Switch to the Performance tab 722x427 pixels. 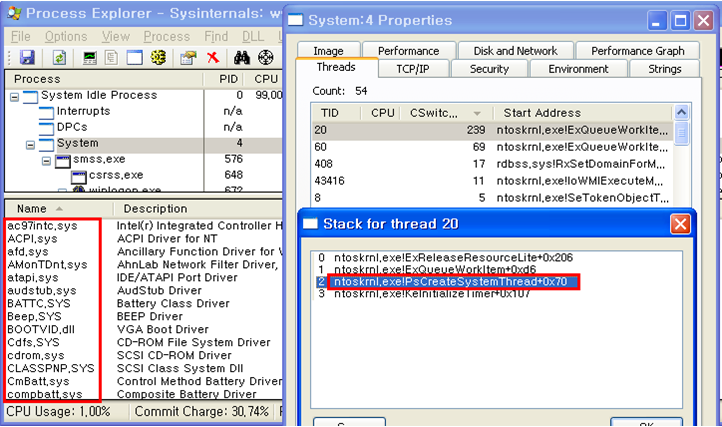pos(408,51)
